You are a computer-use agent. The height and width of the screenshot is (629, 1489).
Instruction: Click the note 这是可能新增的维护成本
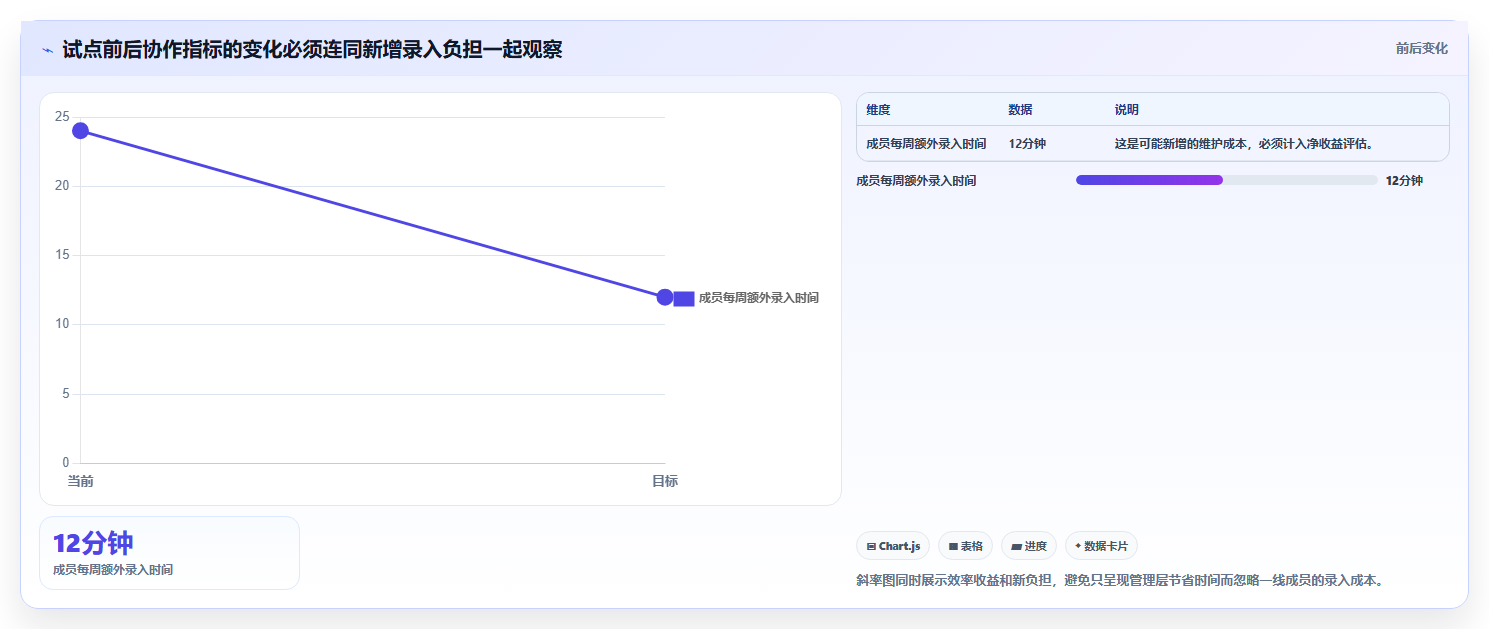[x=1245, y=144]
